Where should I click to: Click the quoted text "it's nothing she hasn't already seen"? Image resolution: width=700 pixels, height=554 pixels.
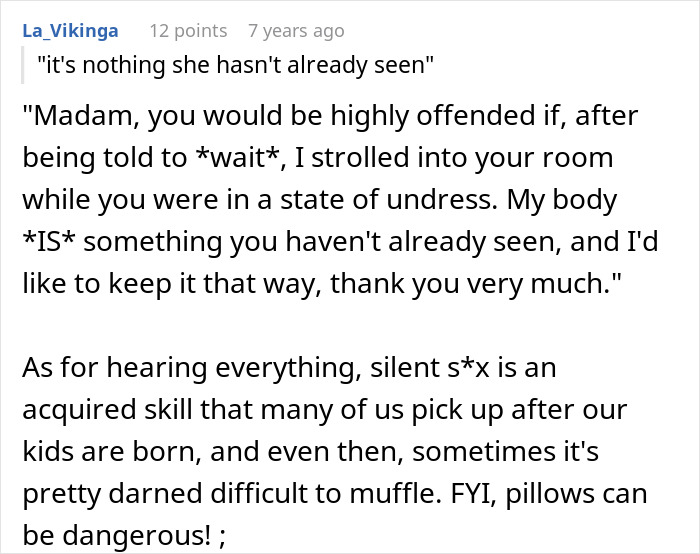[x=235, y=65]
